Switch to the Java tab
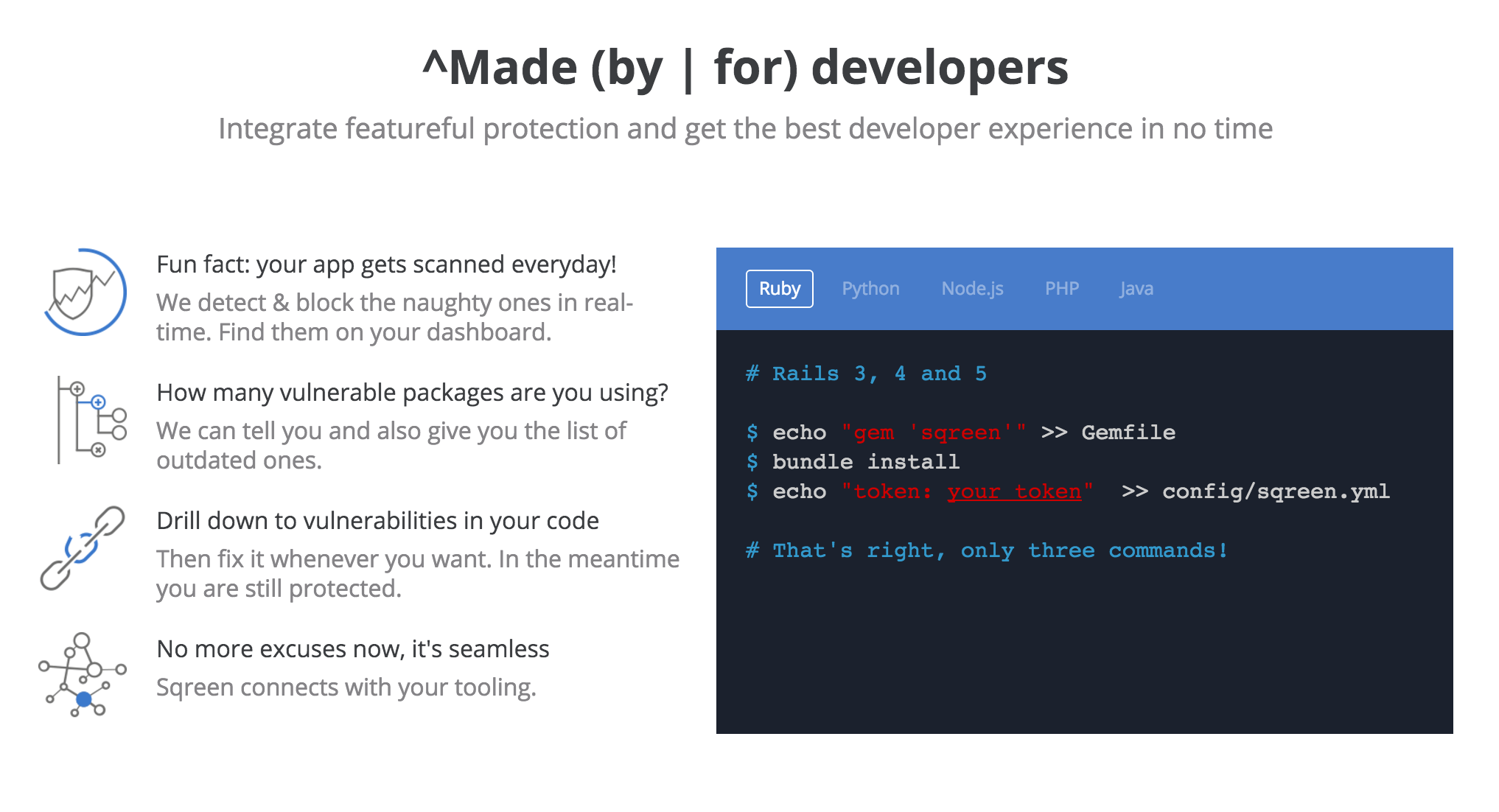 pos(1136,289)
